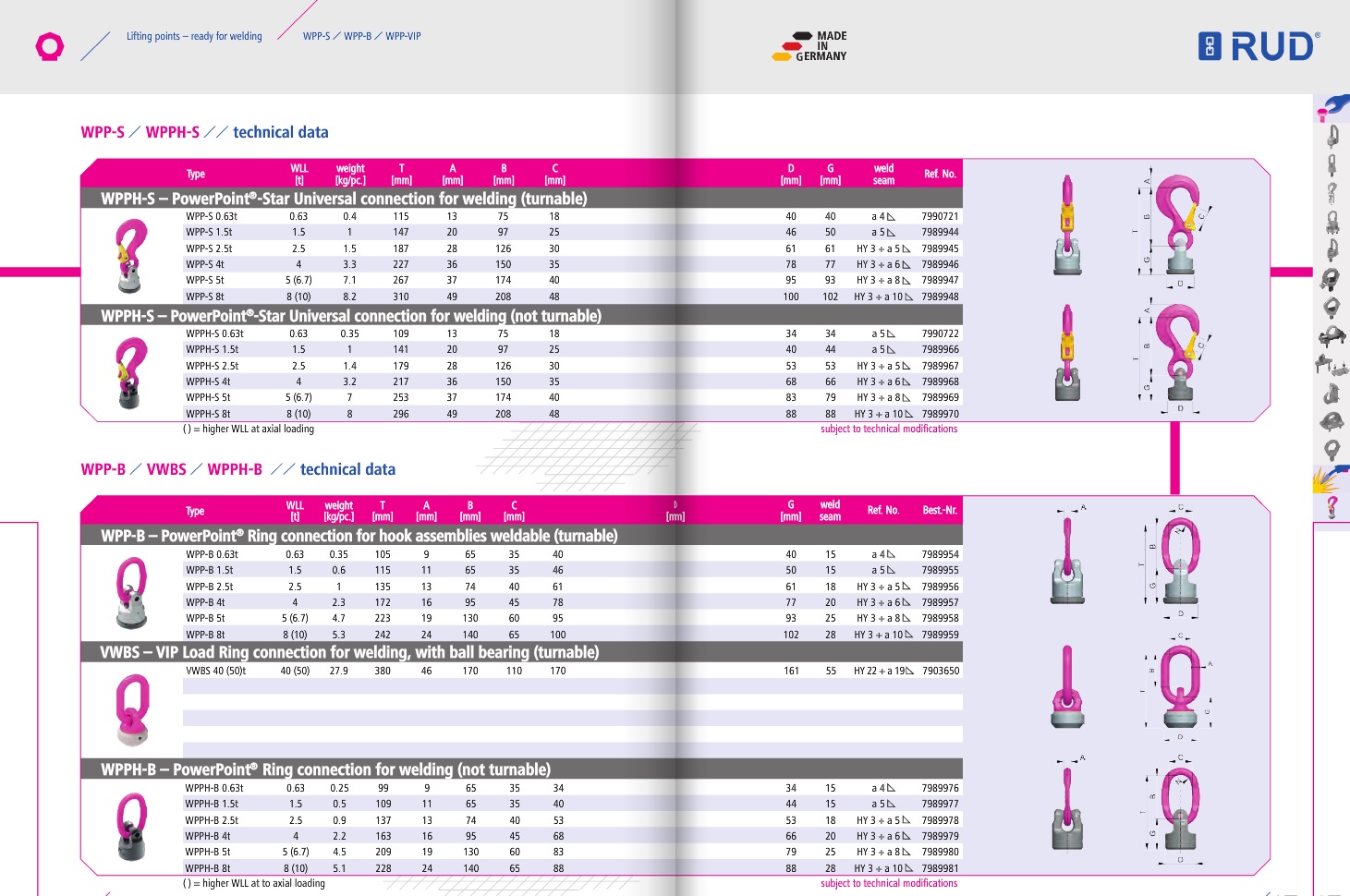The width and height of the screenshot is (1350, 896).
Task: Select the welding spark icon in sidebar
Action: (x=1331, y=478)
